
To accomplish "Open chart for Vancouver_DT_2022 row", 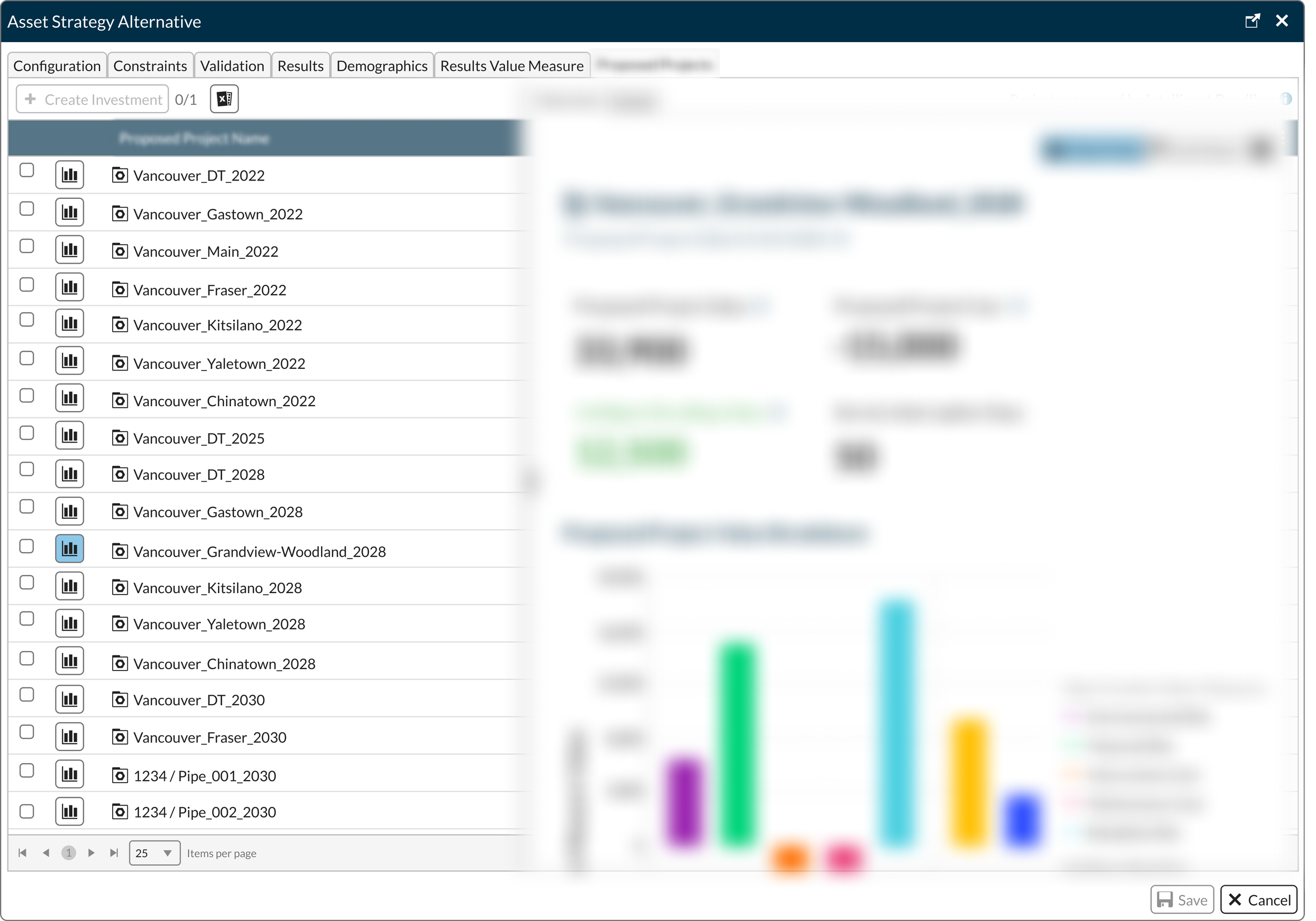I will point(69,175).
